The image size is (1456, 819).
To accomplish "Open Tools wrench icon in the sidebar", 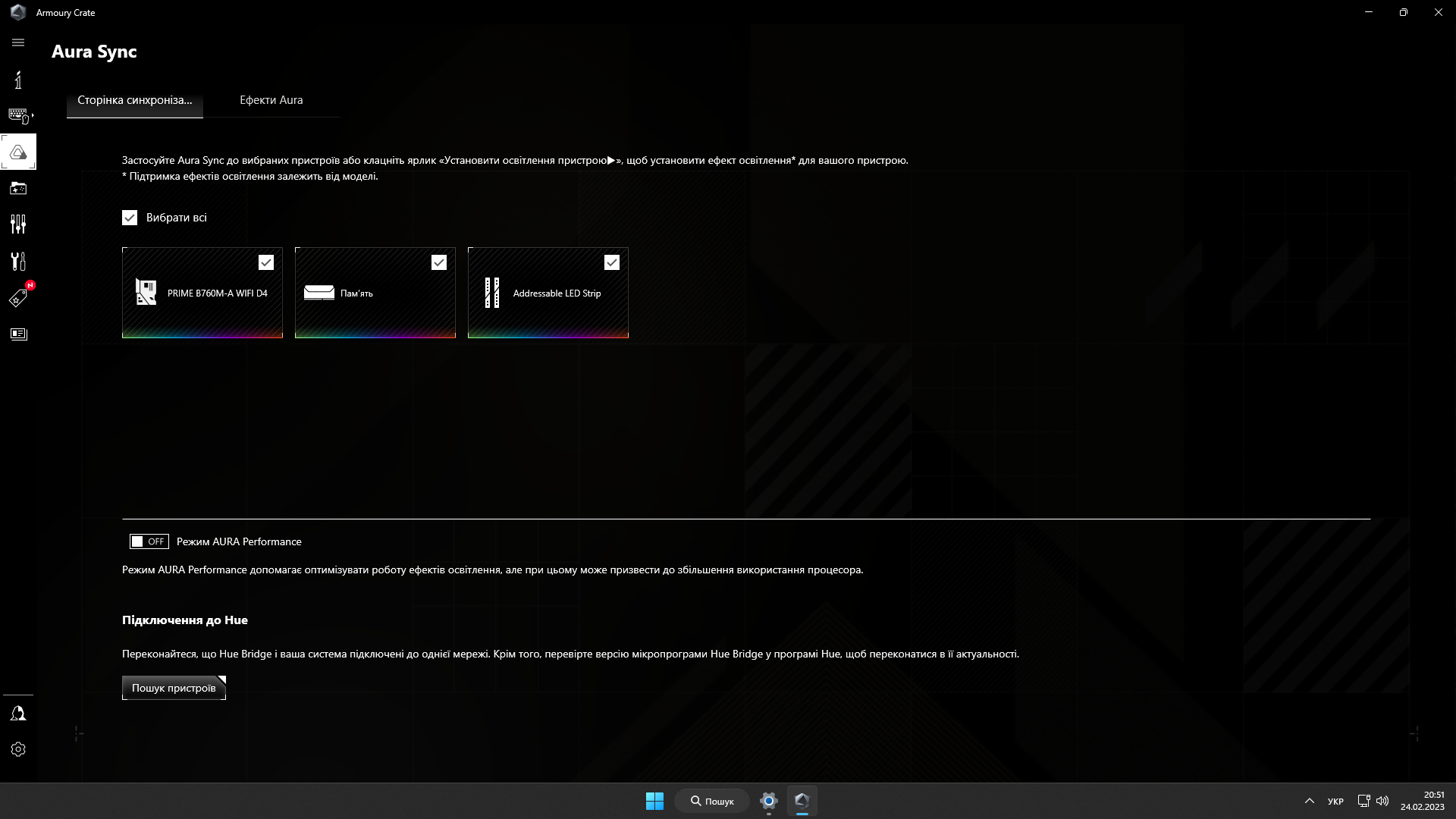I will [x=18, y=261].
